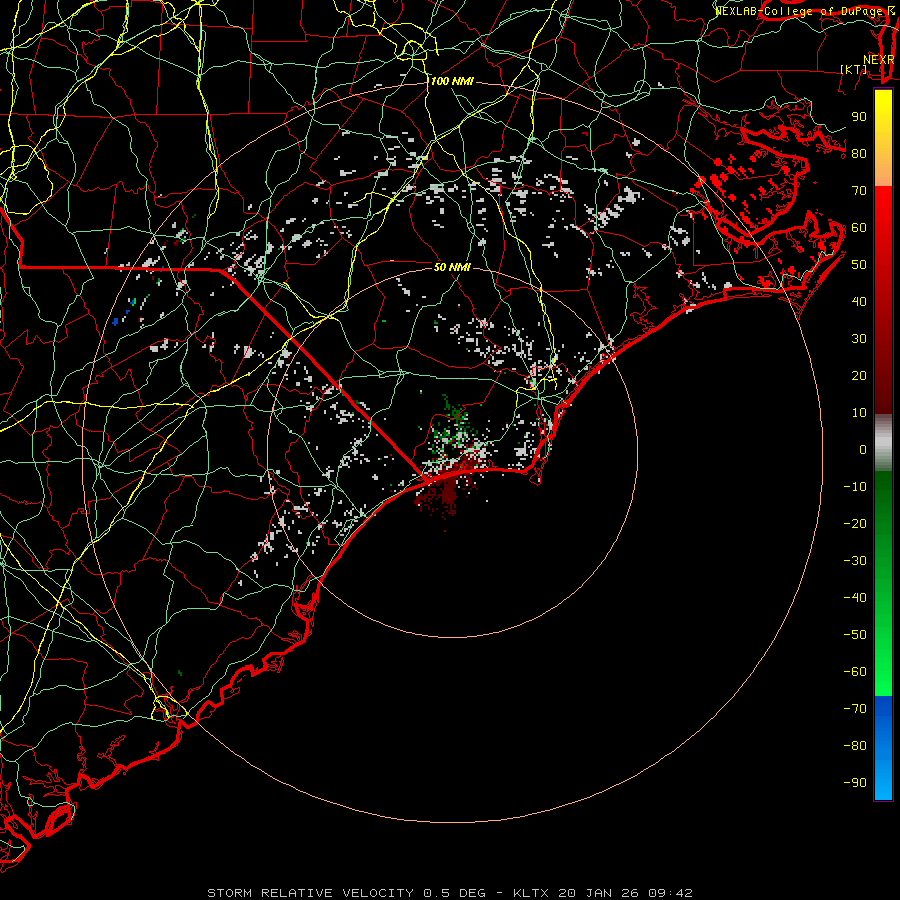
Task: Click the -40 value on the scale
Action: click(x=855, y=598)
